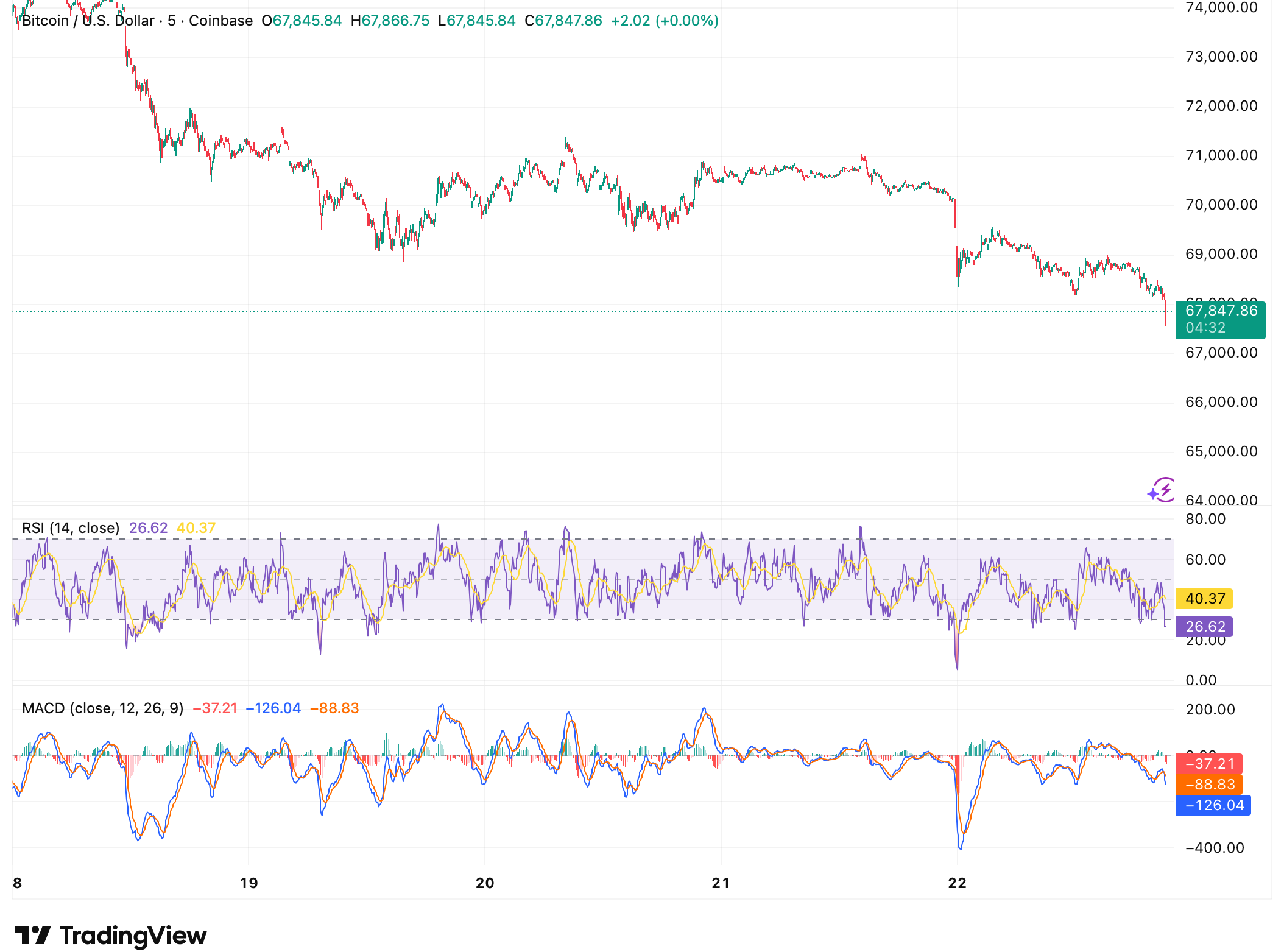1284x952 pixels.
Task: Select the yellow RSI value badge 40.37
Action: tap(1203, 599)
